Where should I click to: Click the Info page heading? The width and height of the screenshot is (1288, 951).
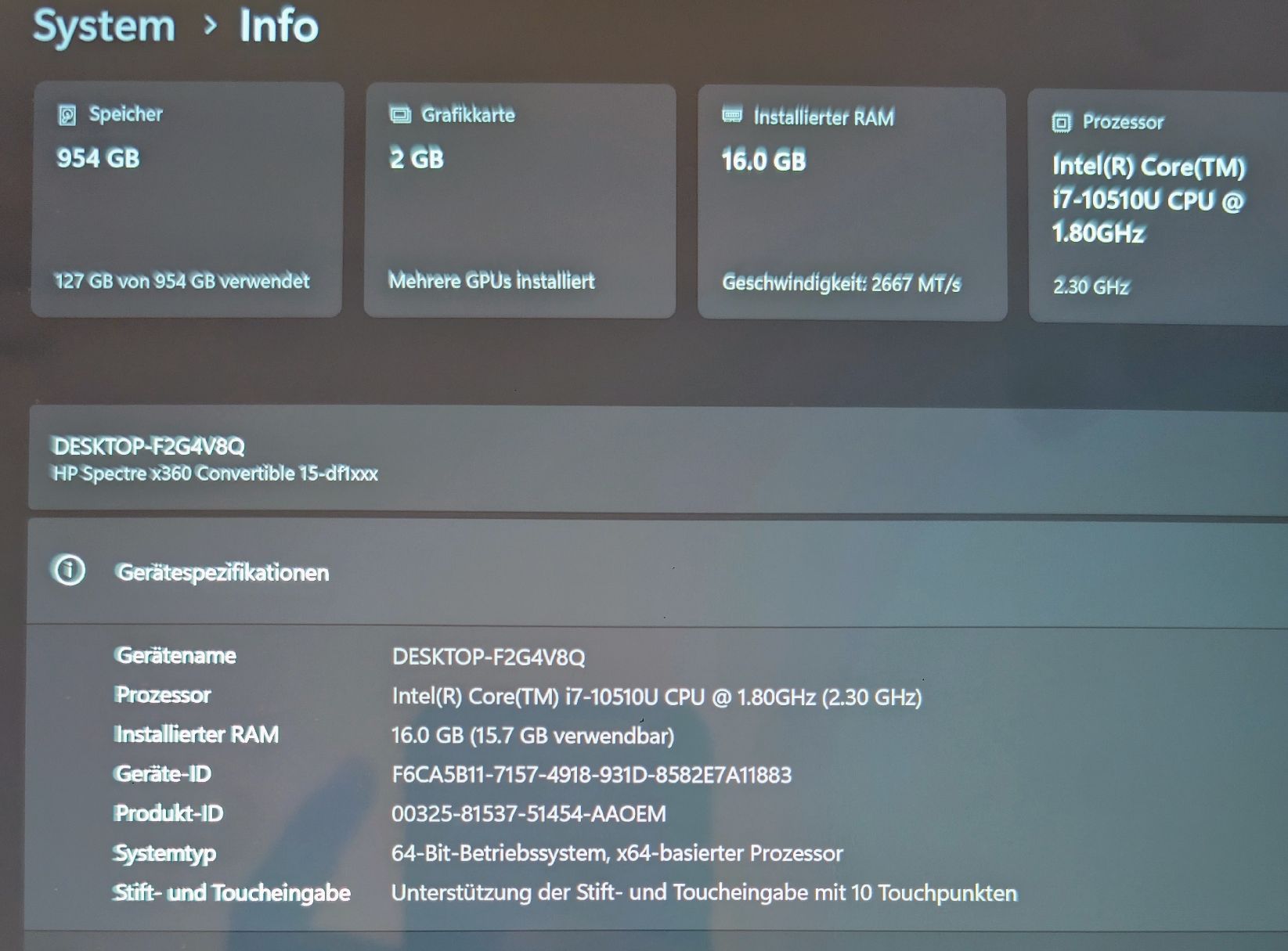point(279,27)
